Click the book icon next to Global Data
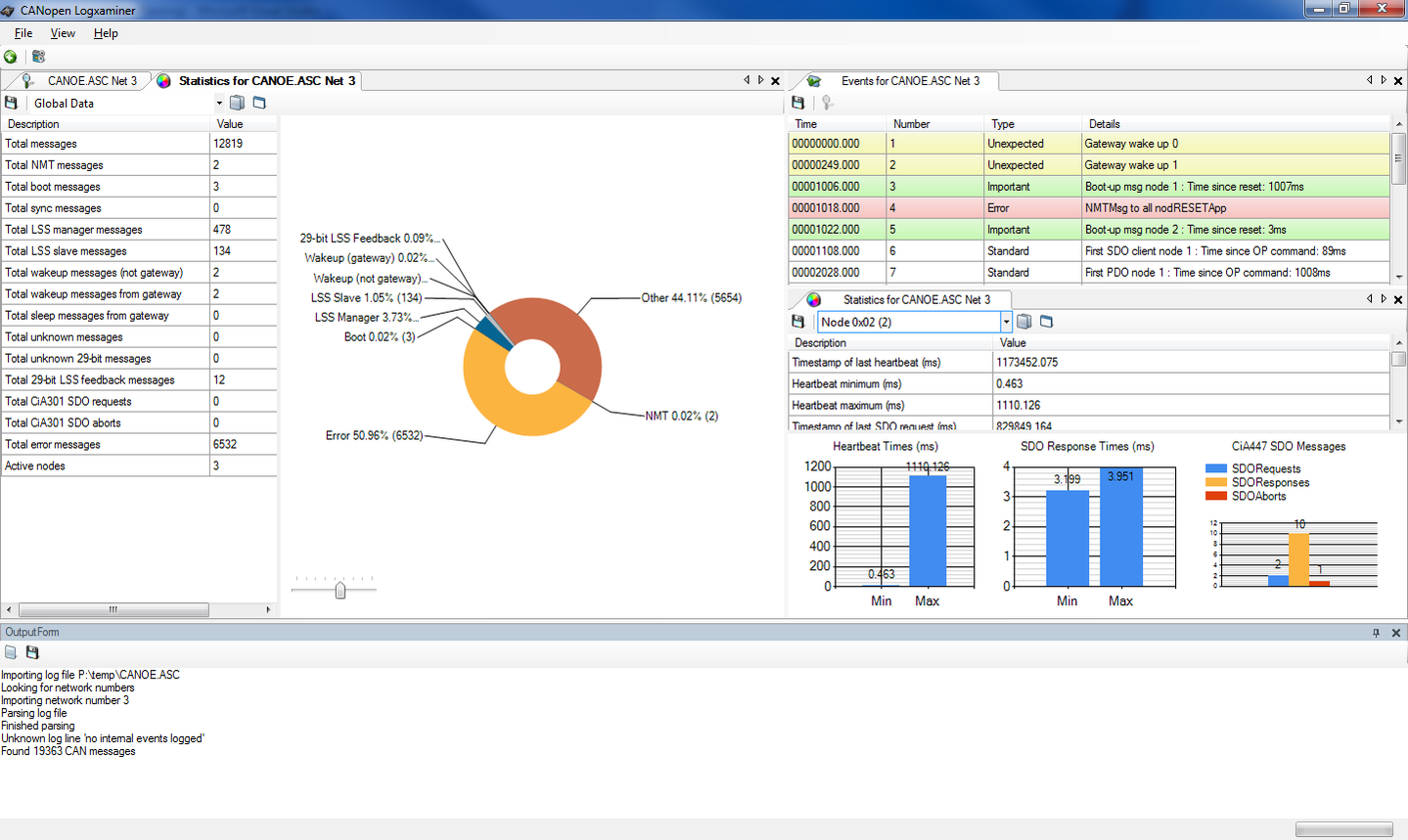The image size is (1408, 840). tap(237, 103)
